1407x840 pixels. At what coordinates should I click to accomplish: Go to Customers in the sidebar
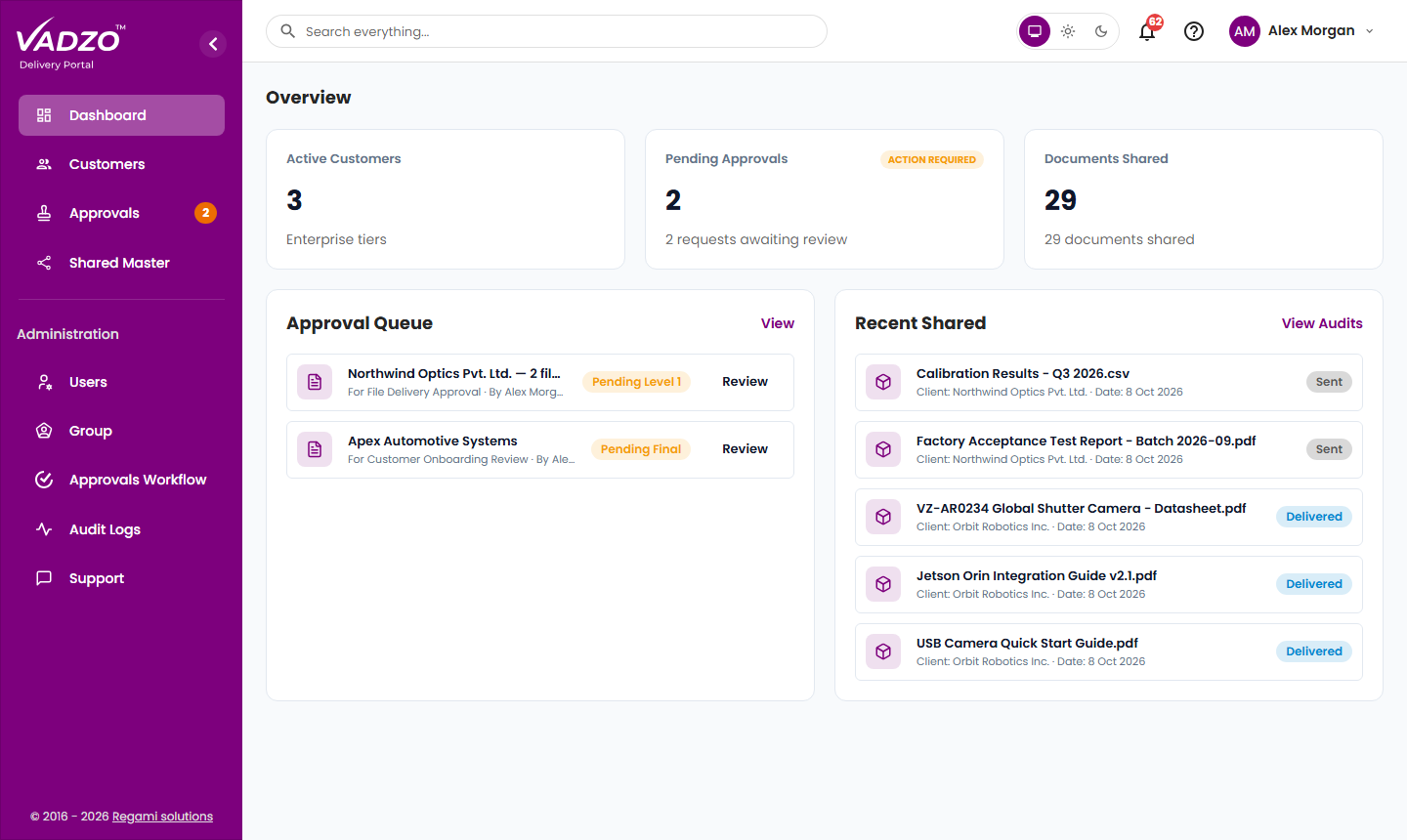pyautogui.click(x=121, y=164)
